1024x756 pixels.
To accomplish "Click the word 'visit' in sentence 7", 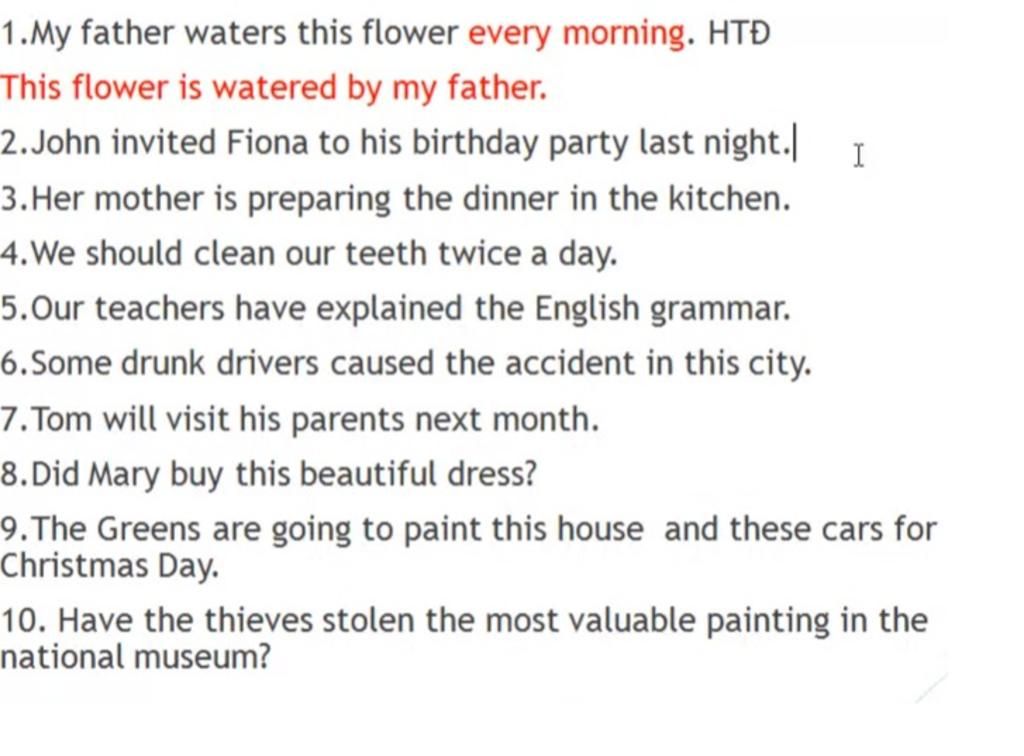I will tap(198, 419).
